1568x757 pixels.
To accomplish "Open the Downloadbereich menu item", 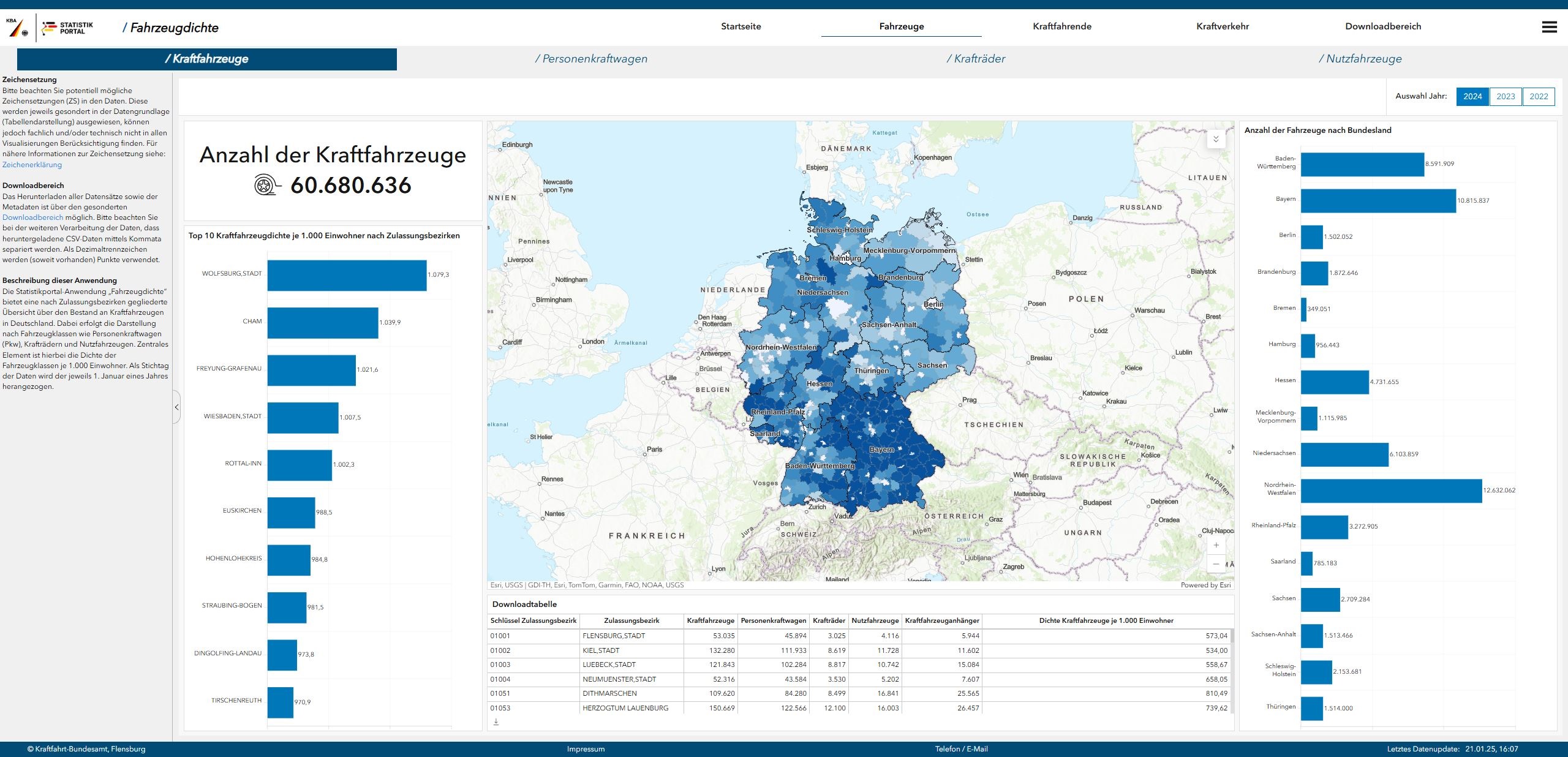I will coord(1383,26).
